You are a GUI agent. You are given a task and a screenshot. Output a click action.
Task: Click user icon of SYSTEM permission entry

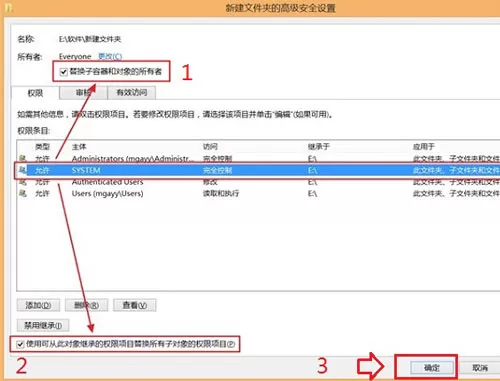[x=22, y=170]
